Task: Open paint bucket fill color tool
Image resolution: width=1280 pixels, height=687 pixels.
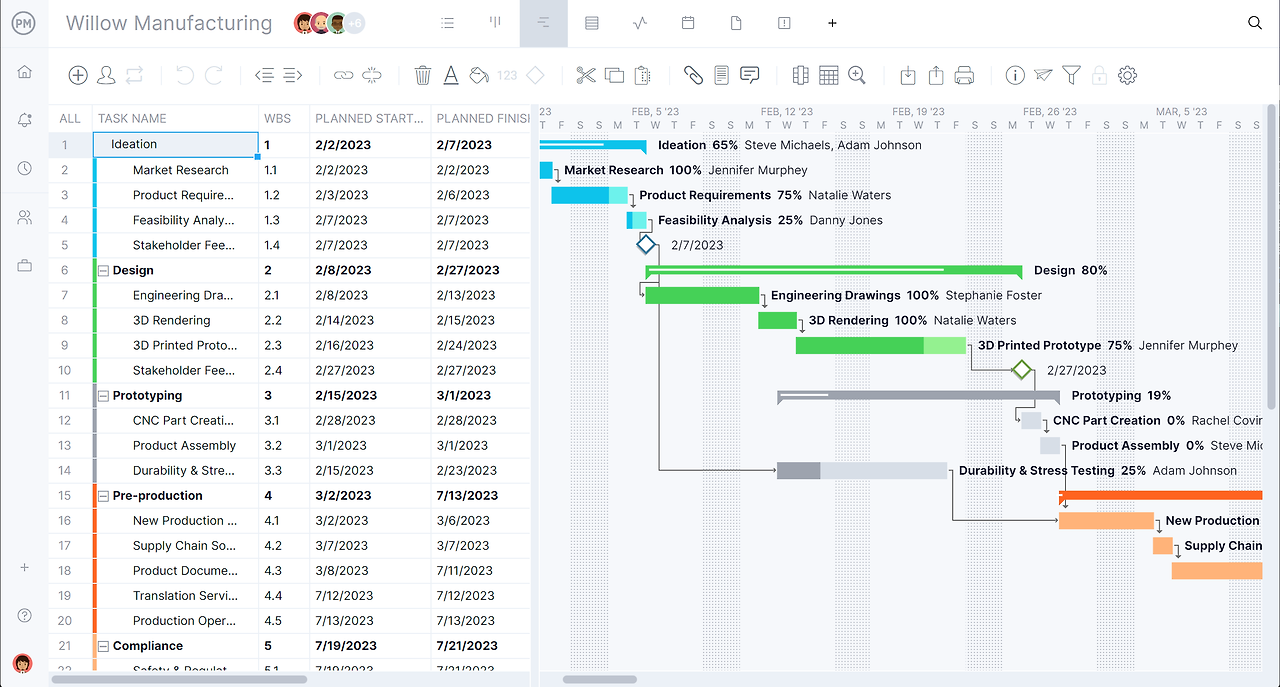Action: (x=479, y=75)
